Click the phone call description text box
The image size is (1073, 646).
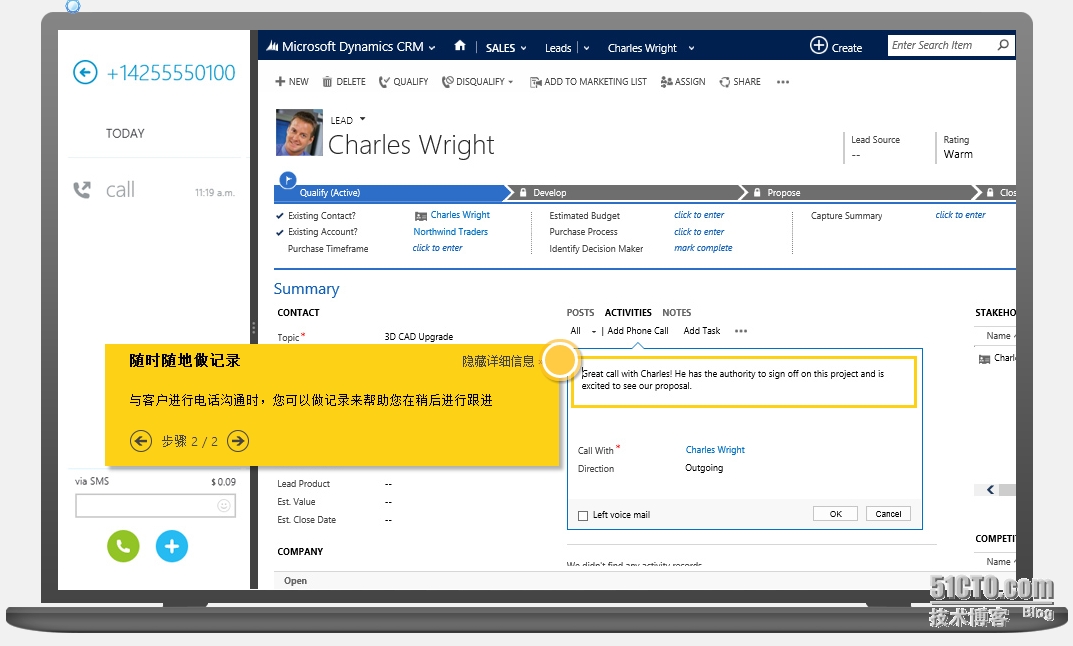(x=743, y=382)
